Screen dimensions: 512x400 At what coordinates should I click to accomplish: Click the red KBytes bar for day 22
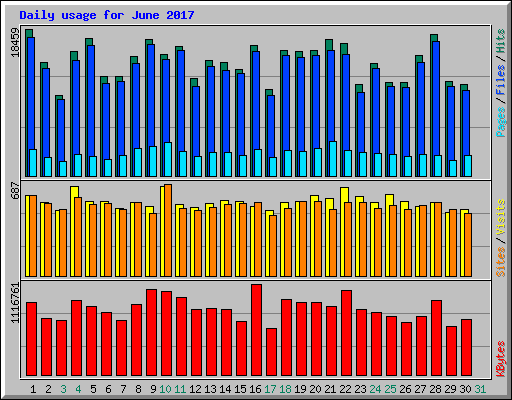pyautogui.click(x=346, y=333)
